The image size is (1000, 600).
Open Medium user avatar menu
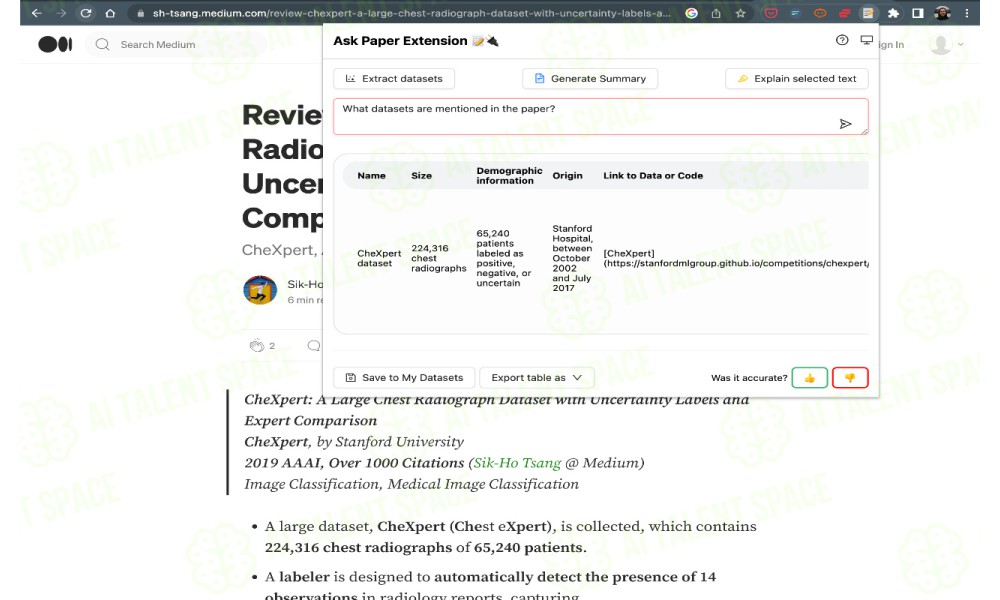pyautogui.click(x=942, y=44)
